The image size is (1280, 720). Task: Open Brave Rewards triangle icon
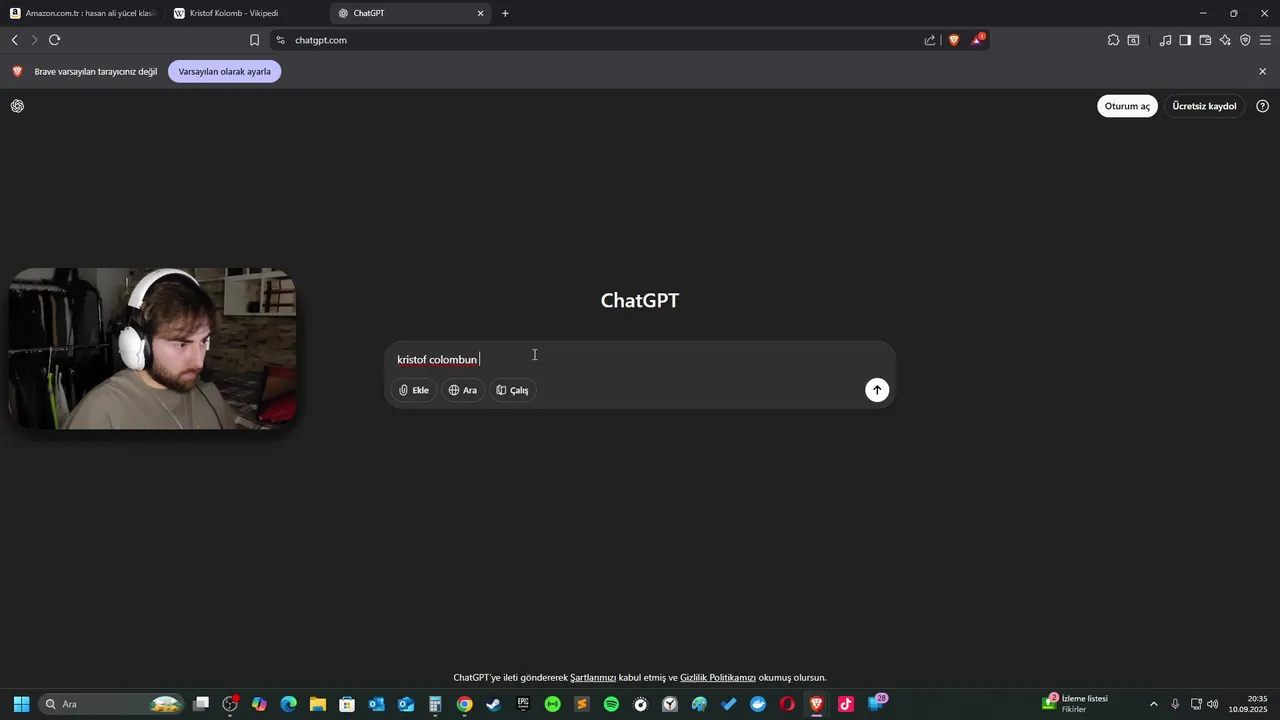click(x=978, y=40)
